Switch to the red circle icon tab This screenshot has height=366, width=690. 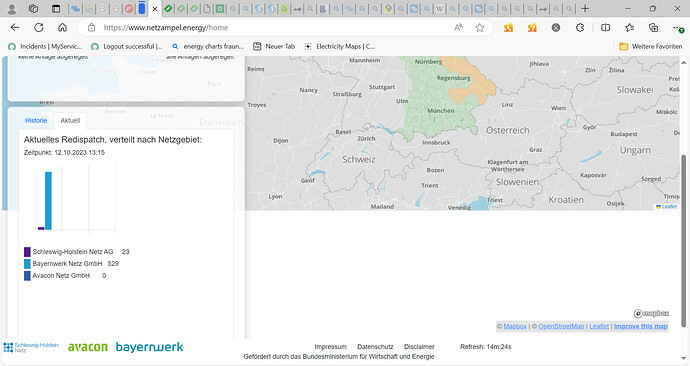coord(129,8)
